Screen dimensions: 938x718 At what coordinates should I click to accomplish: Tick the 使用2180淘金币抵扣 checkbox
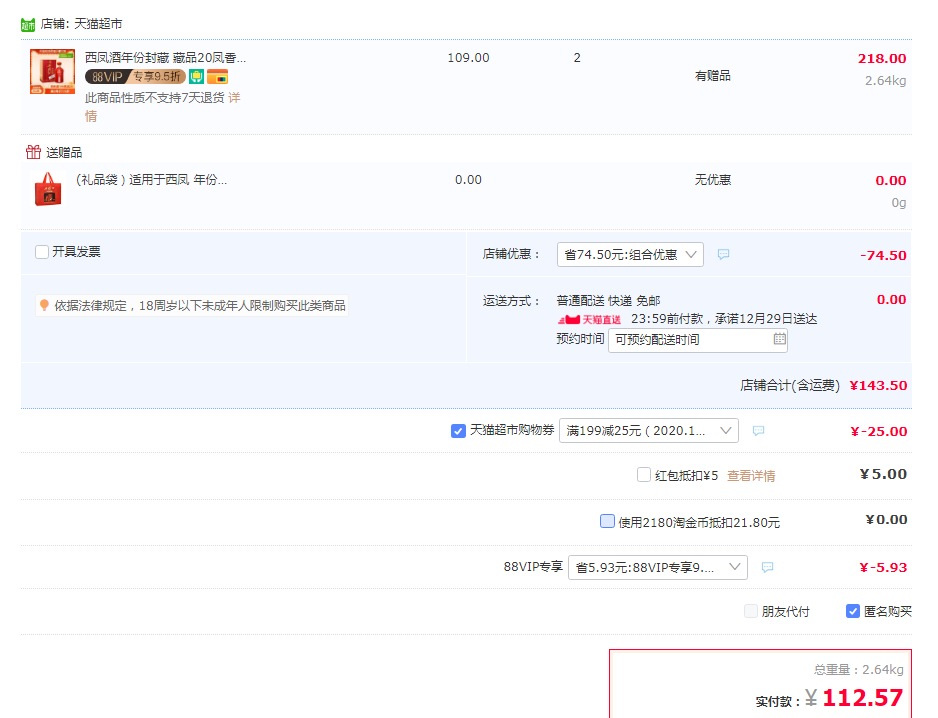click(607, 521)
